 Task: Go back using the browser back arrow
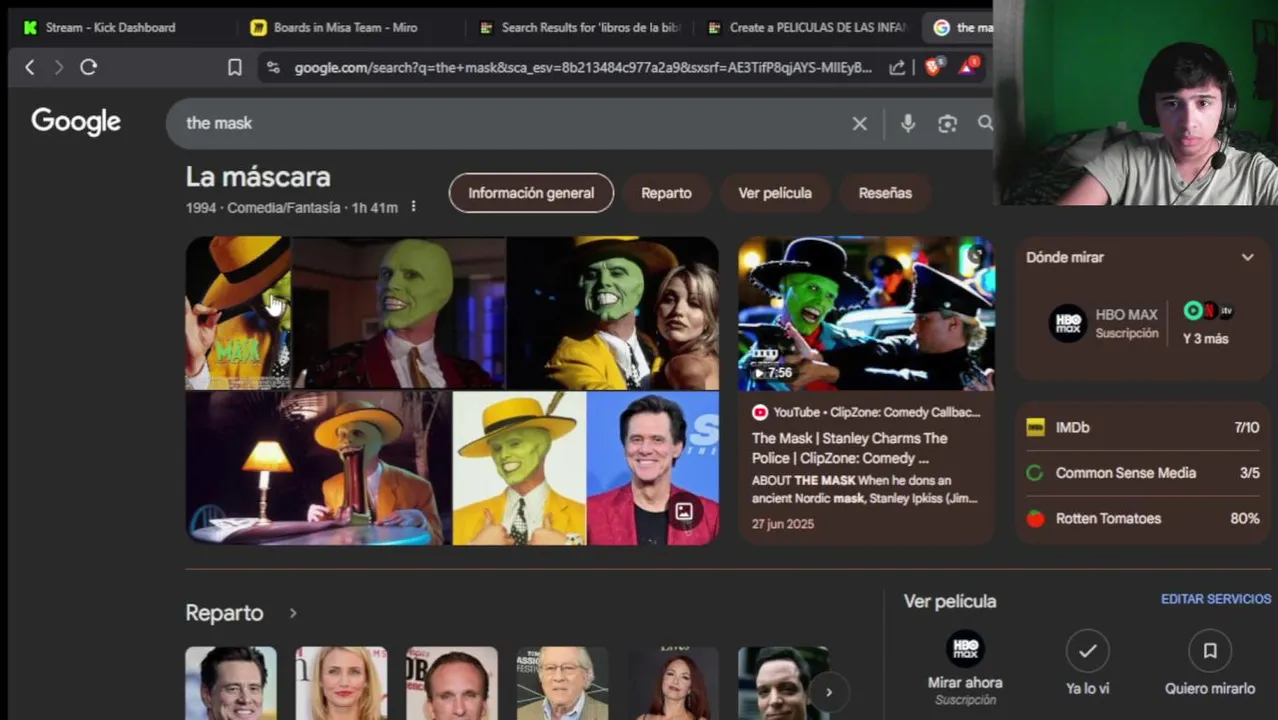click(x=30, y=67)
